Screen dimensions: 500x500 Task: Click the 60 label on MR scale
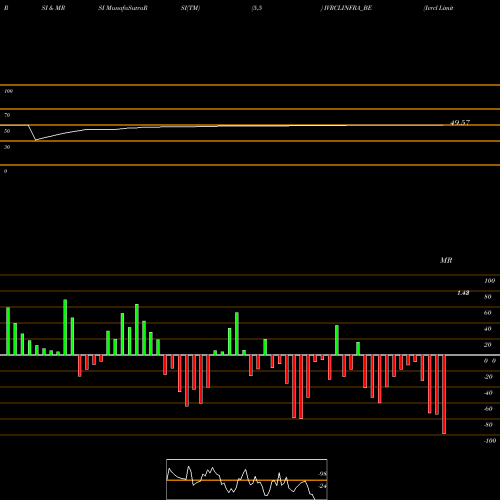point(488,313)
